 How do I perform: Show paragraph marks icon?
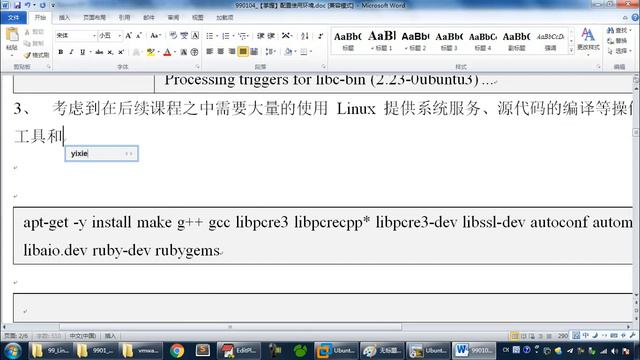[320, 36]
